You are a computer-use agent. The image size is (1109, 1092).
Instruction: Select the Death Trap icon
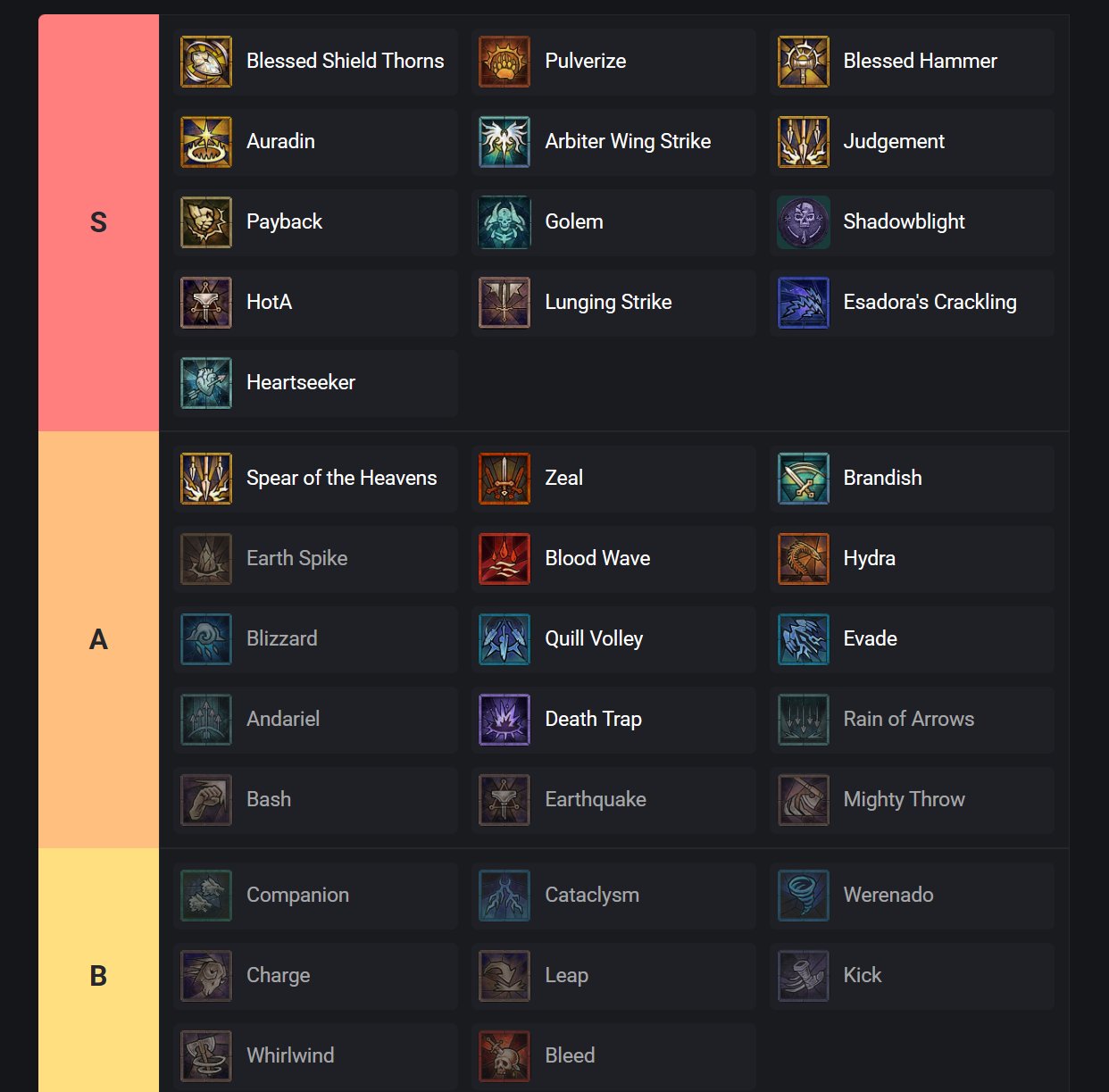[x=504, y=720]
